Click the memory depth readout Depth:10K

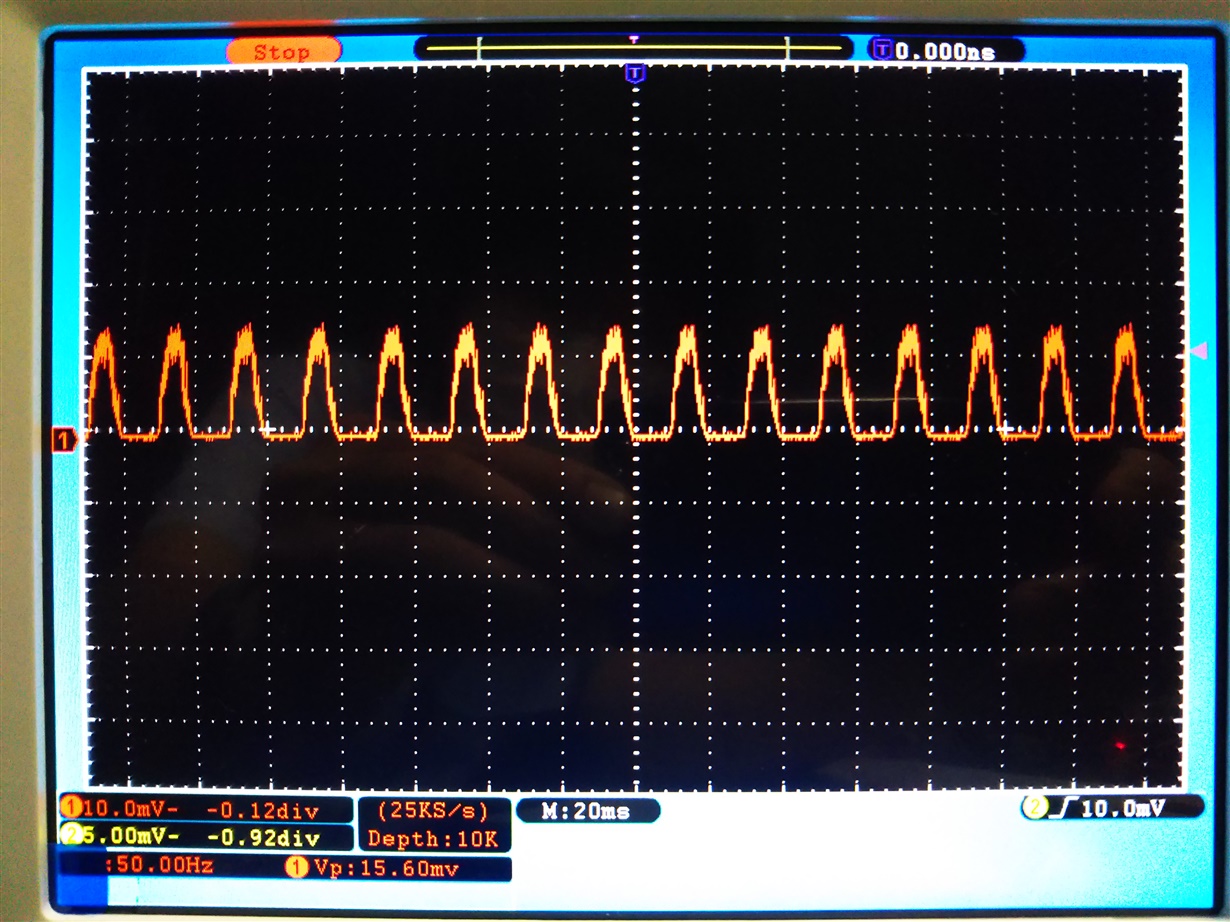click(432, 840)
